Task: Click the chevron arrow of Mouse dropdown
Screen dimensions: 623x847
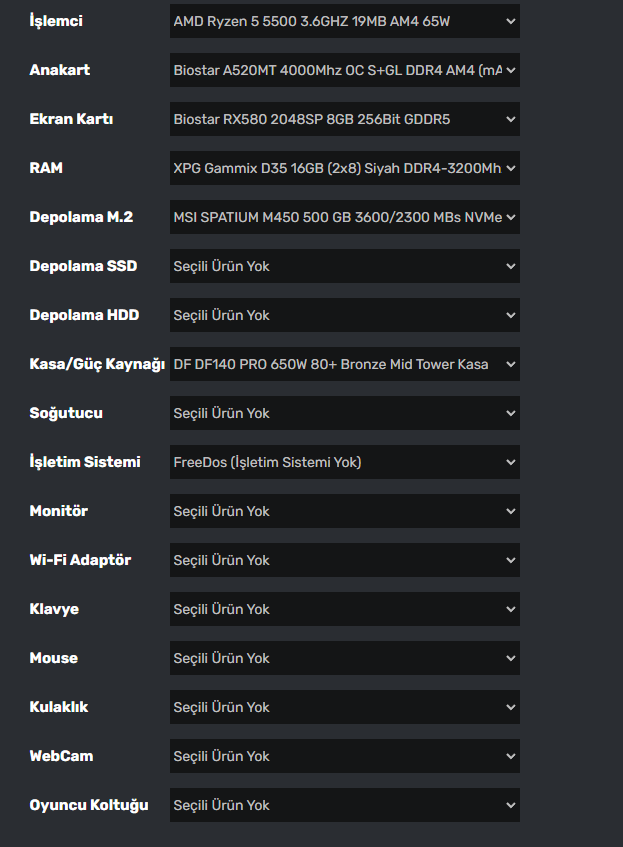Action: 511,658
